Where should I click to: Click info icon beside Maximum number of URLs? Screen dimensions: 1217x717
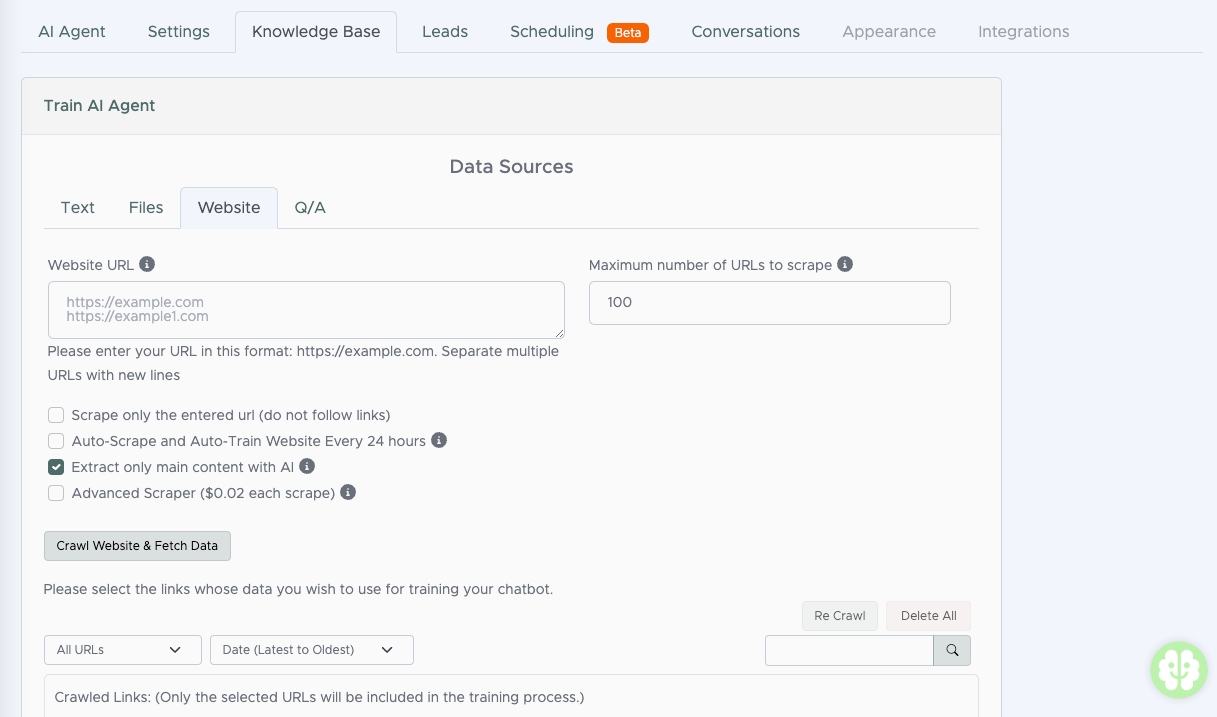point(845,265)
